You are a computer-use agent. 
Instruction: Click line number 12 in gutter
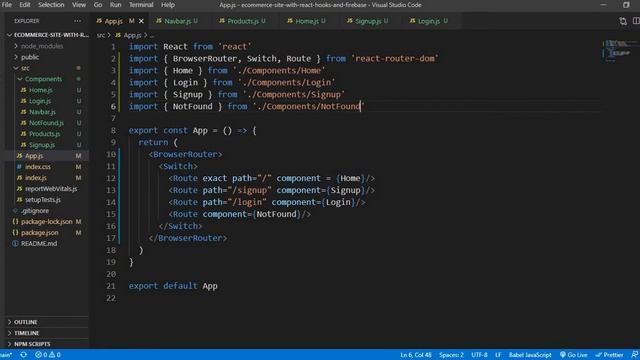(111, 178)
